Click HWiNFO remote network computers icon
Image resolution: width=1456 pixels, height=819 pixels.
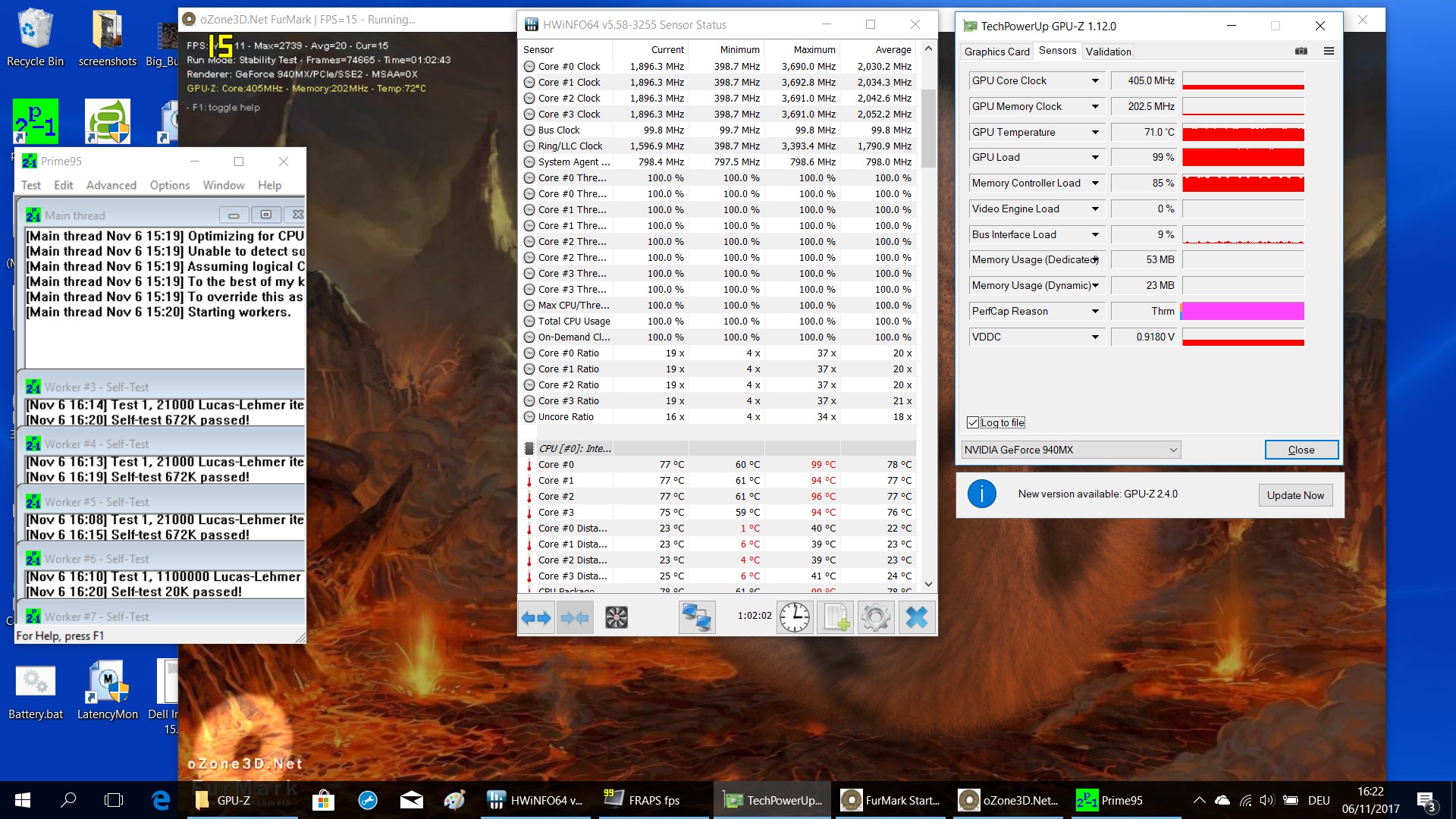pos(696,618)
